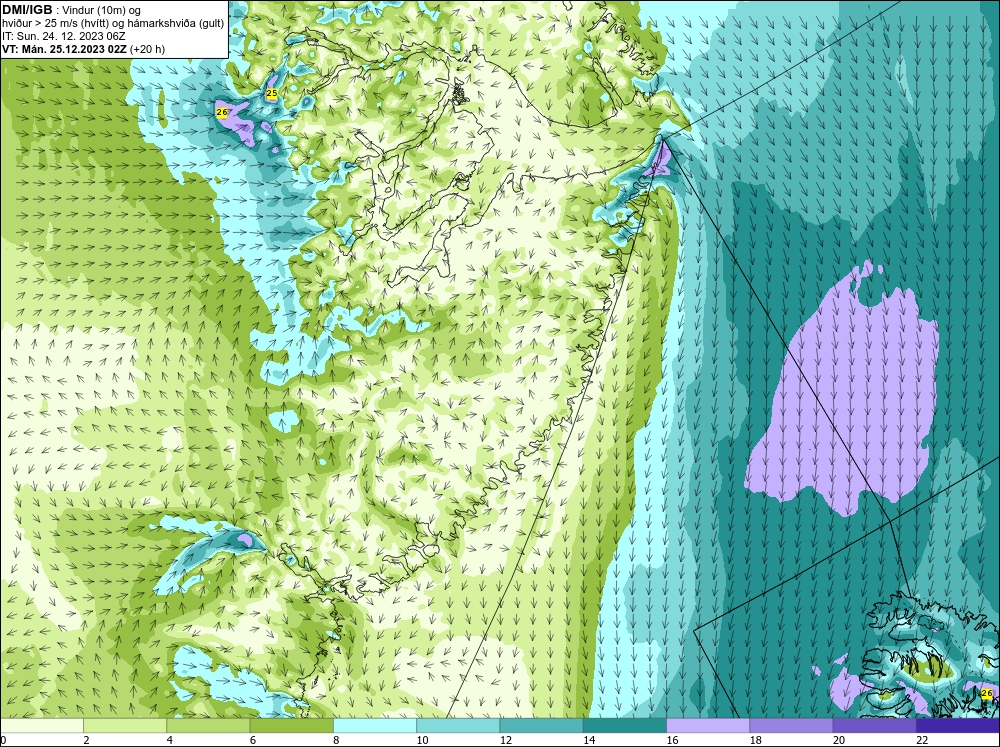Click the legend scale number "8"
Viewport: 1000px width, 747px height.
coord(336,740)
